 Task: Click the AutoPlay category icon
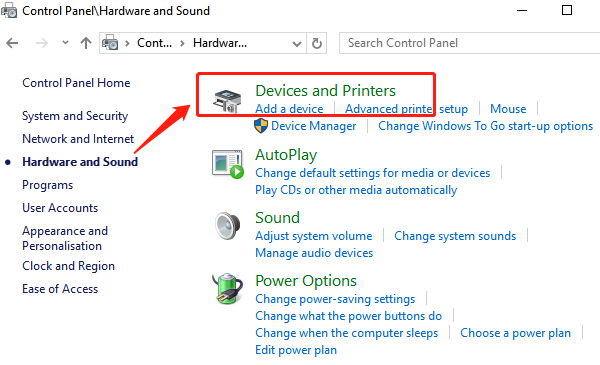228,164
